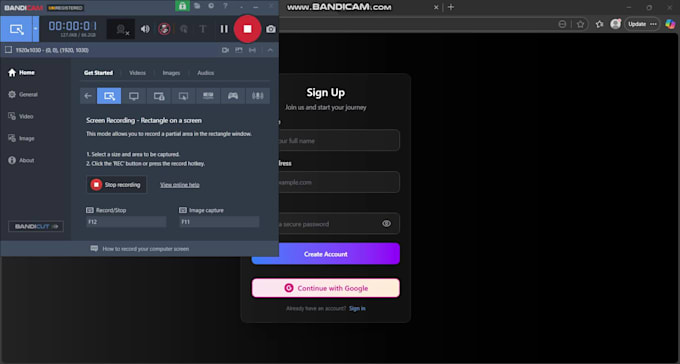Image resolution: width=680 pixels, height=364 pixels.
Task: Click the 1920x1030 recording area text
Action: [52, 50]
